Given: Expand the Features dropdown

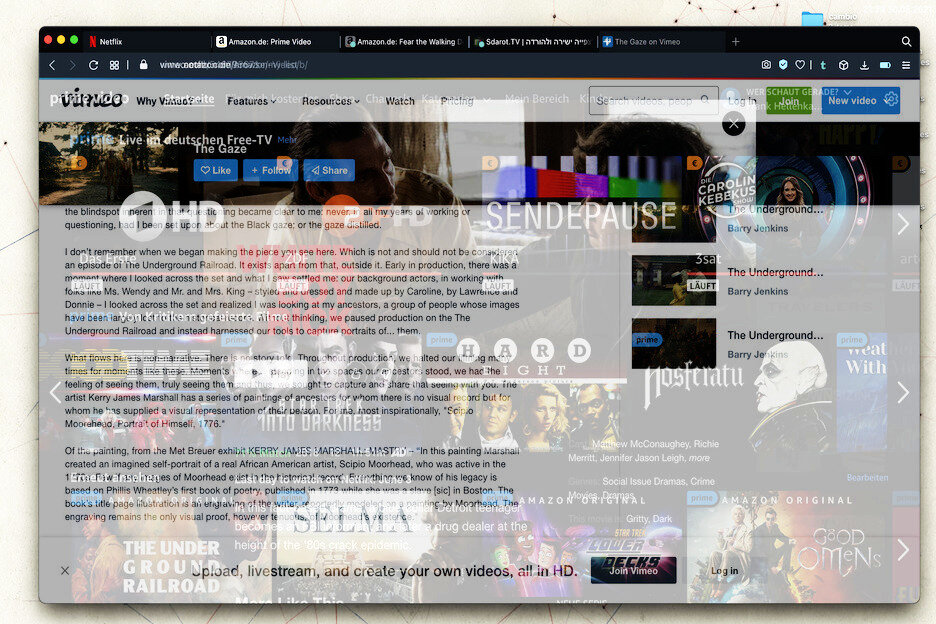Looking at the screenshot, I should (x=251, y=101).
